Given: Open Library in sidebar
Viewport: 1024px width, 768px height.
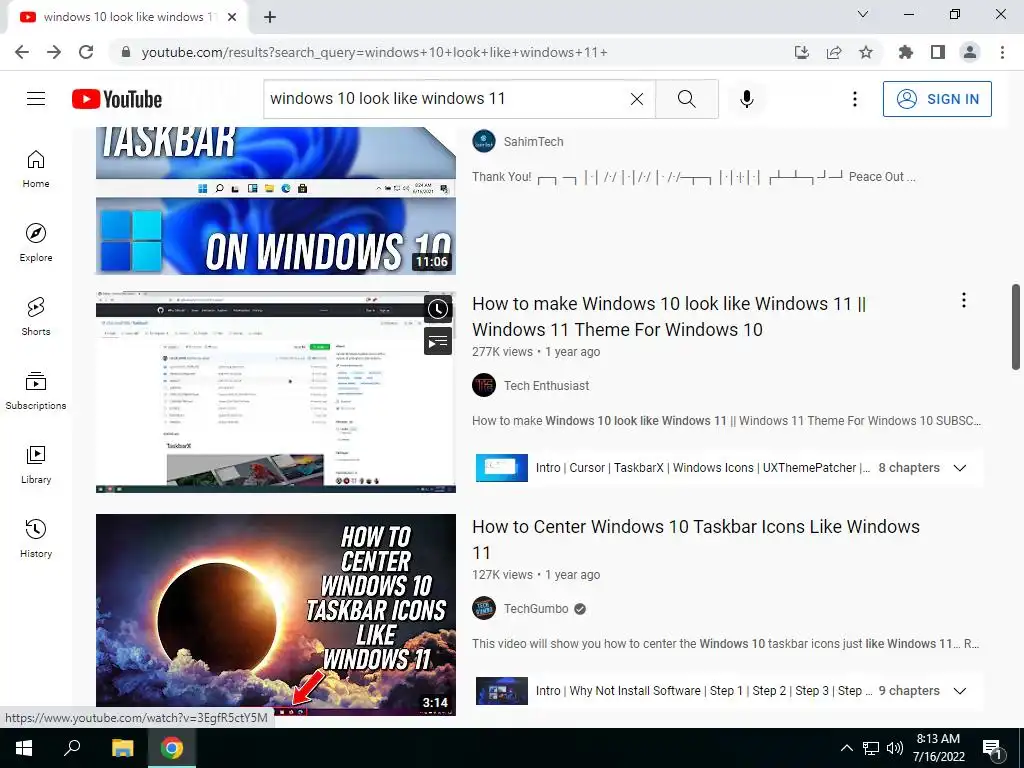Looking at the screenshot, I should point(36,464).
